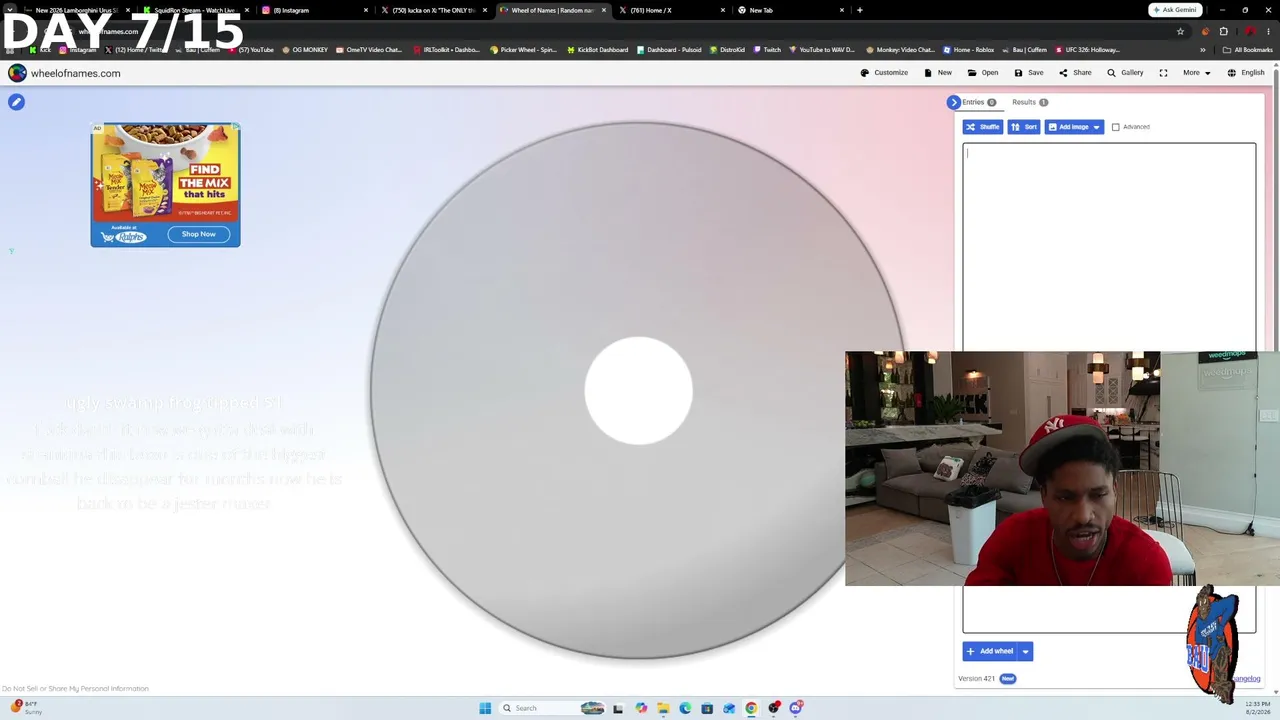Expand the Add image dropdown arrow
Viewport: 1280px width, 720px height.
coord(1097,127)
